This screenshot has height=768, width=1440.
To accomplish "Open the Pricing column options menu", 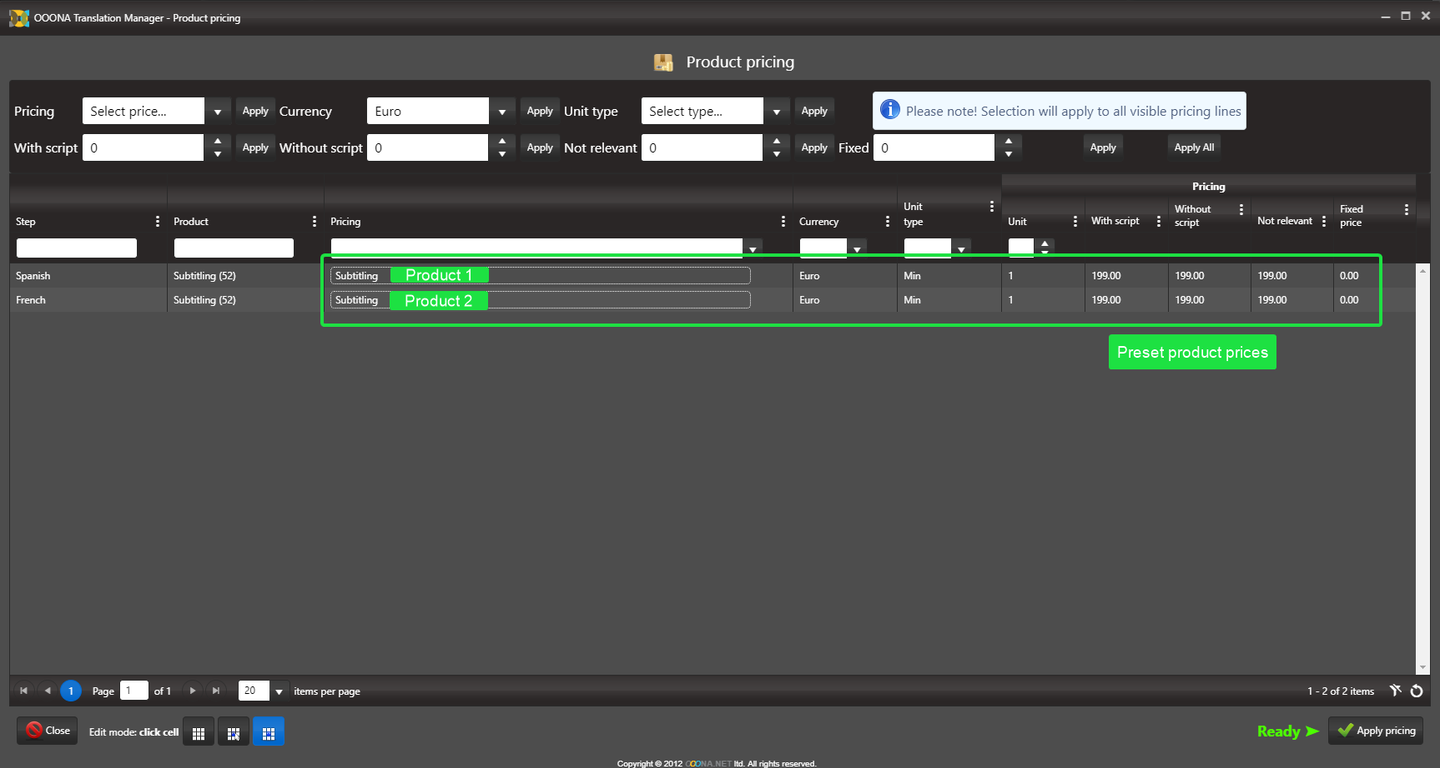I will tap(783, 222).
